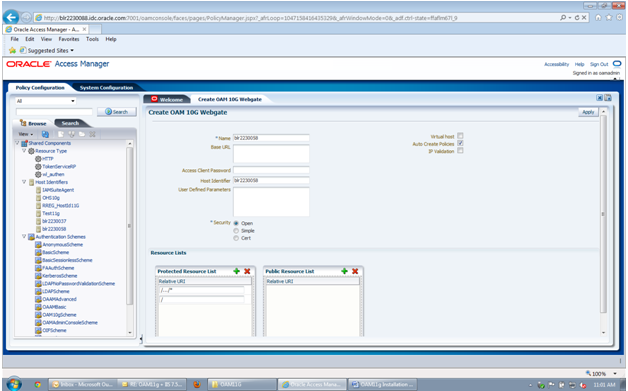This screenshot has height=391, width=628.
Task: Open the browser home page icon
Action: click(598, 17)
